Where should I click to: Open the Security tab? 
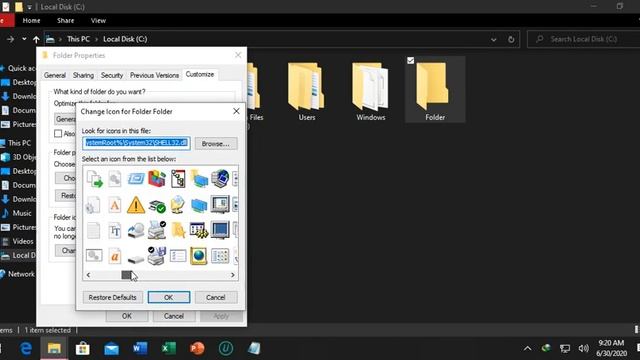(112, 75)
